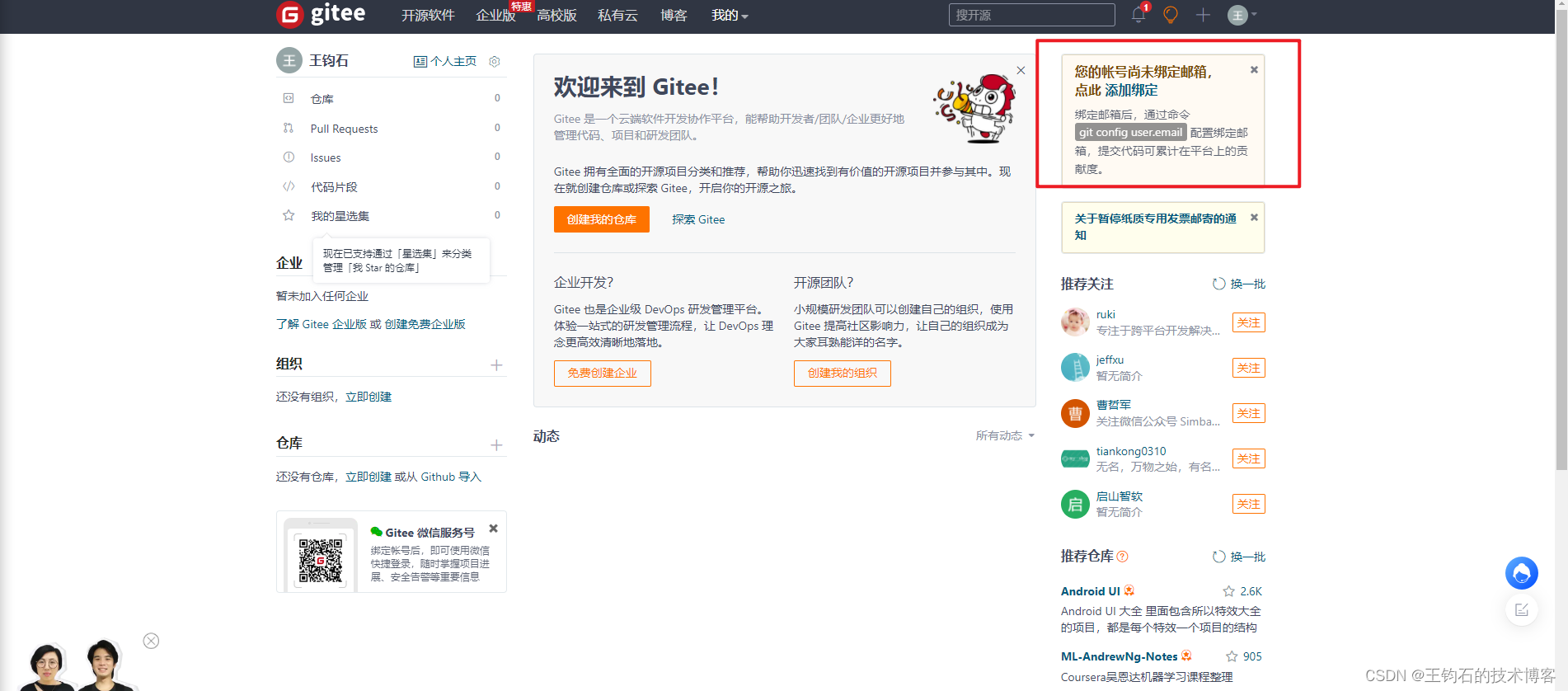Click the WeChat QR code image
Screen dimensions: 1568x691
(321, 560)
